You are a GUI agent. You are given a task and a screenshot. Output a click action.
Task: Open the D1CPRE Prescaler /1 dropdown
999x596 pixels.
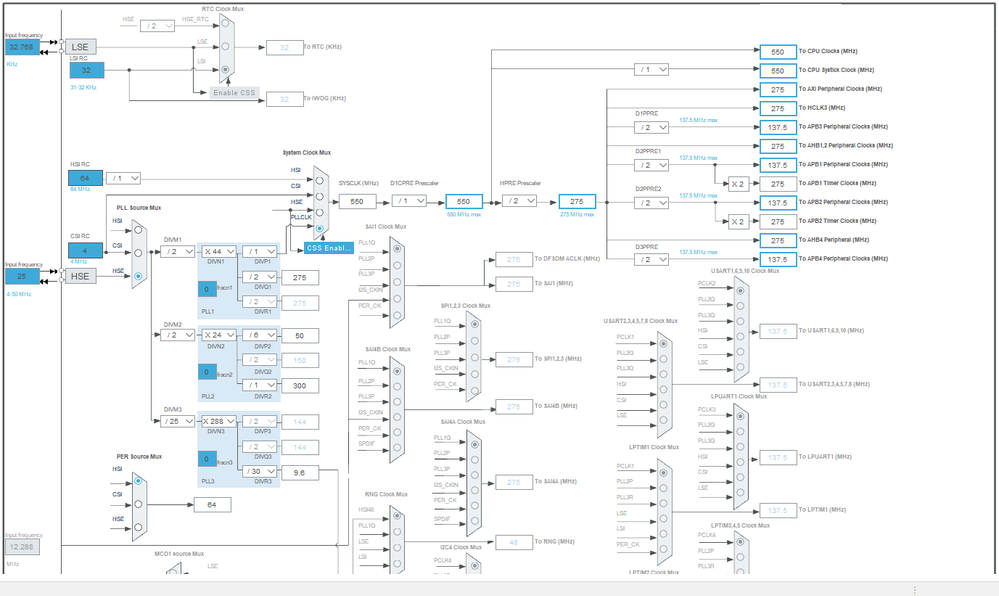[x=409, y=201]
